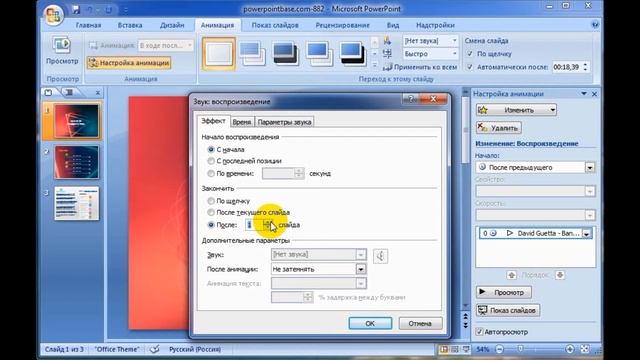This screenshot has height=360, width=640.
Task: Switch to slide sorter view icon
Action: click(454, 349)
